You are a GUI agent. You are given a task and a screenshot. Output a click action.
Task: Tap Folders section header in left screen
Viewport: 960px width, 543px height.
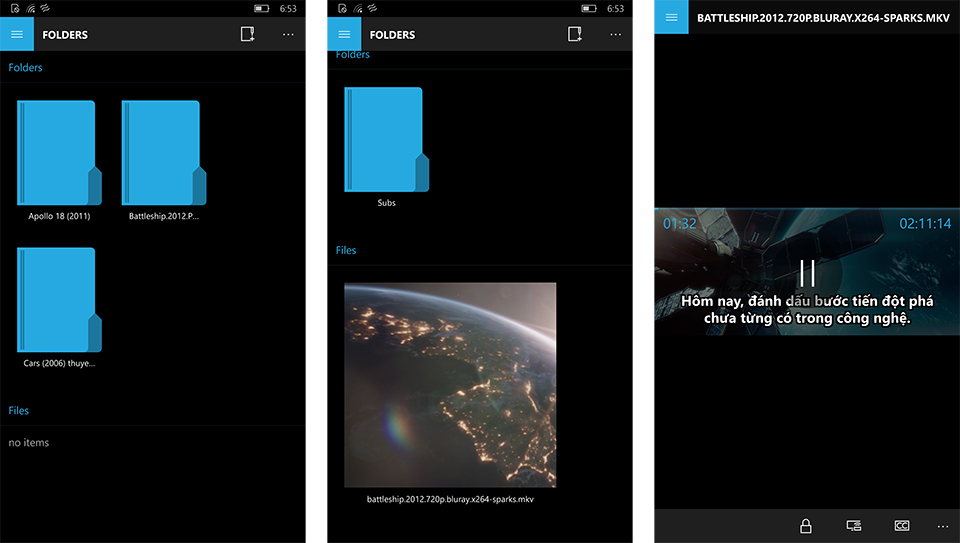[x=25, y=67]
